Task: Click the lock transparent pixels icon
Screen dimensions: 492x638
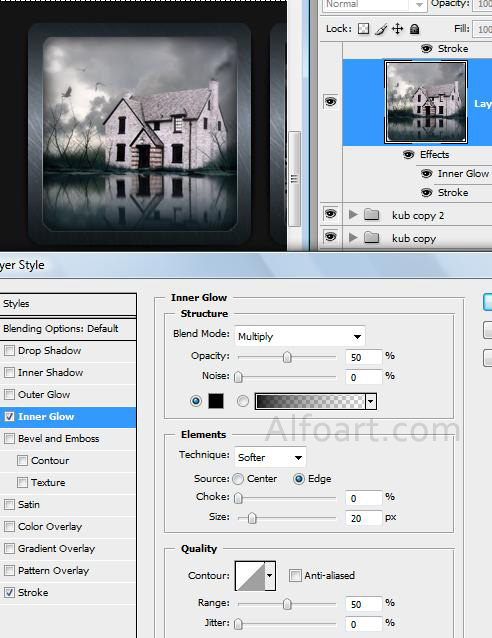Action: tap(363, 29)
